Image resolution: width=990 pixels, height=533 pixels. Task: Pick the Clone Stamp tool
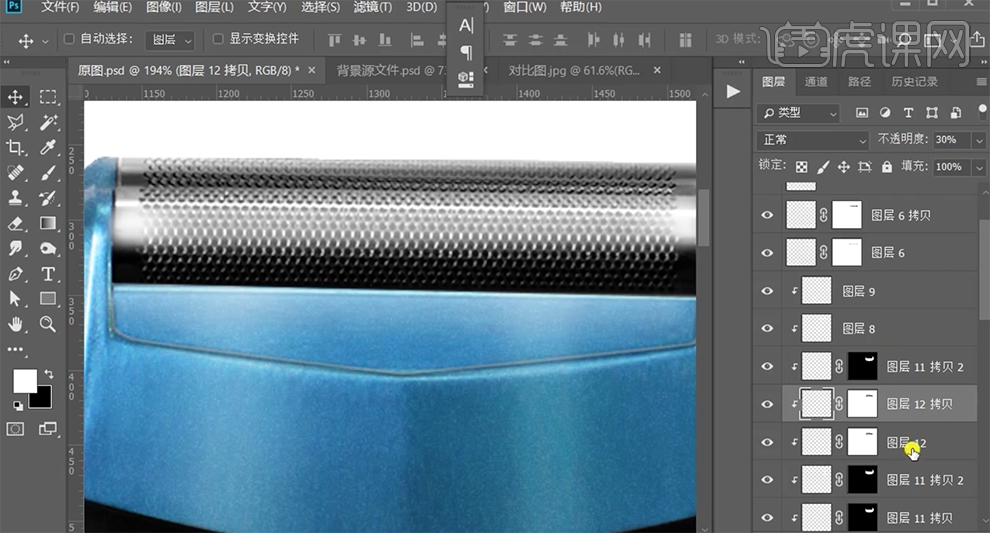pos(15,198)
